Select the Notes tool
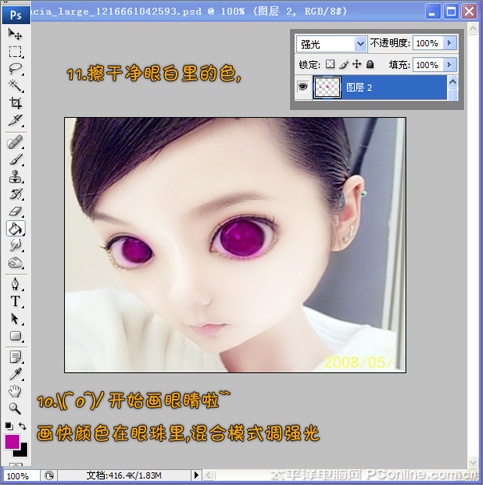The height and width of the screenshot is (485, 483). click(15, 357)
